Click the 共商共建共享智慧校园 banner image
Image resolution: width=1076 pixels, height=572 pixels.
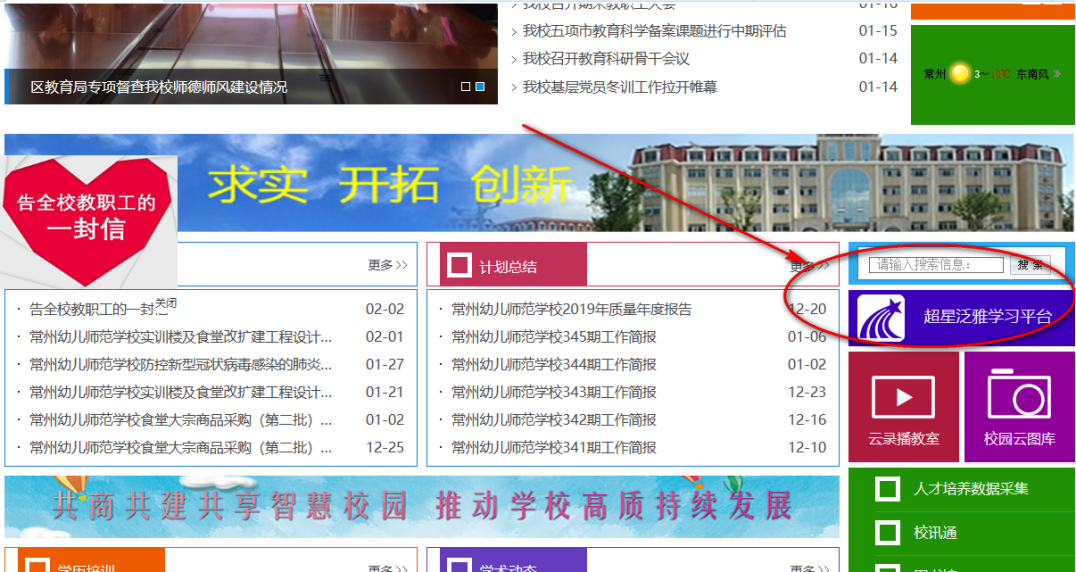click(x=422, y=506)
